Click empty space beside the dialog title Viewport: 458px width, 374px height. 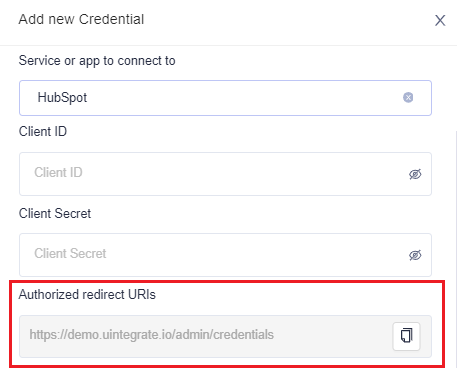[x=287, y=20]
